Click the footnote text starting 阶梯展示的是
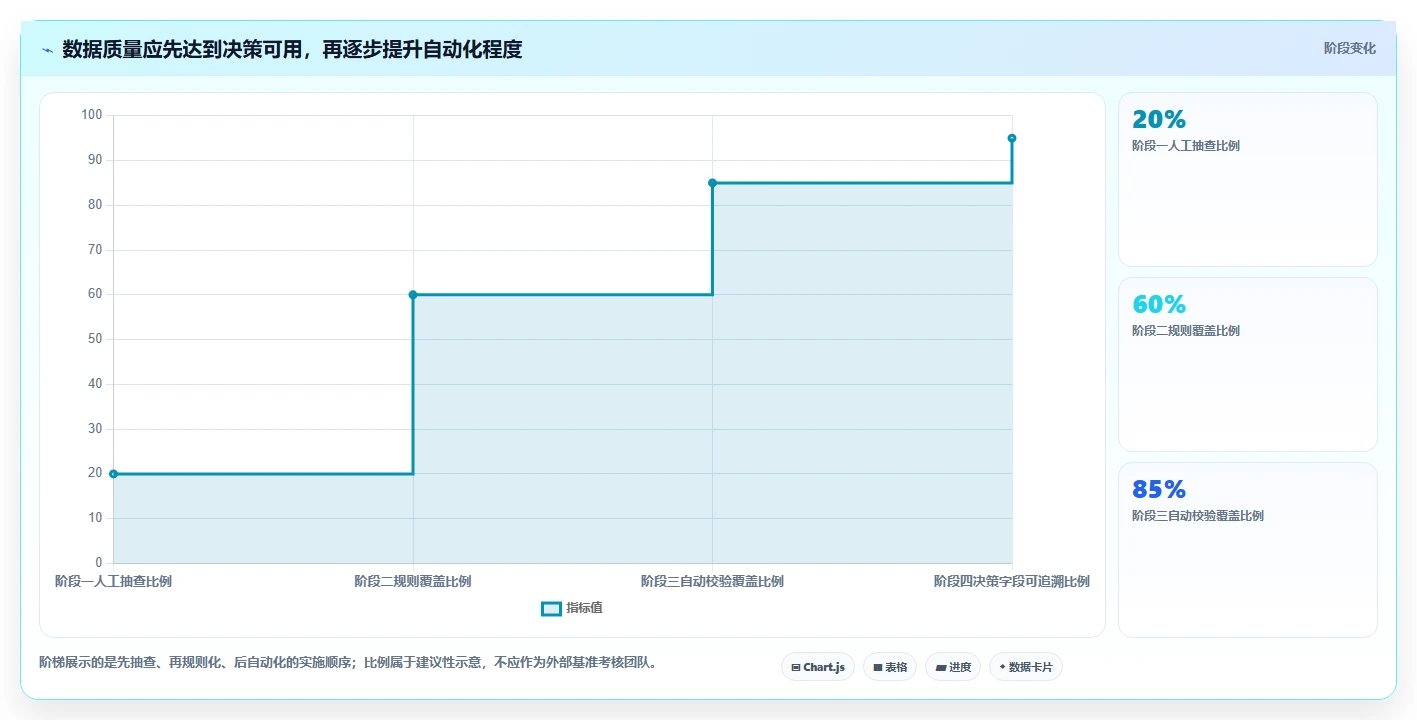The width and height of the screenshot is (1417, 720). pyautogui.click(x=349, y=662)
